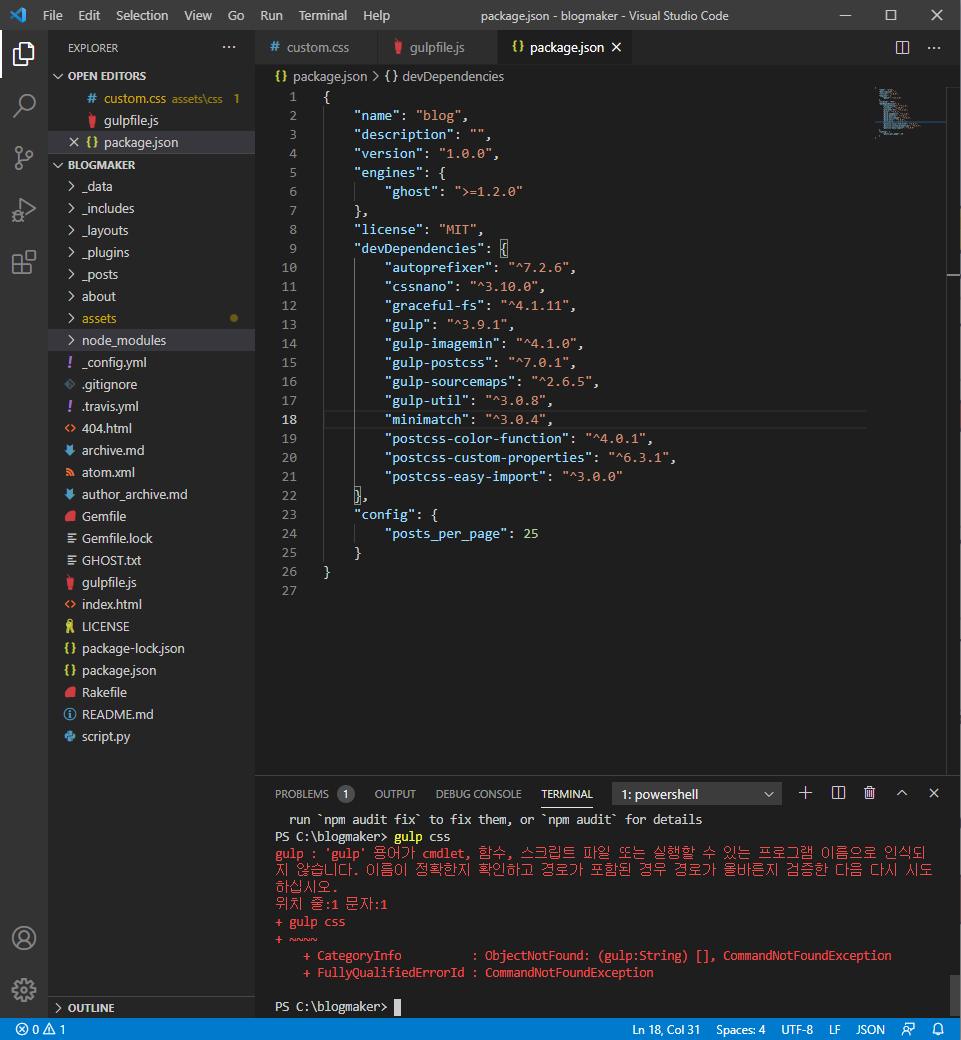
Task: Close package.json in Open Editors list
Action: 74,142
